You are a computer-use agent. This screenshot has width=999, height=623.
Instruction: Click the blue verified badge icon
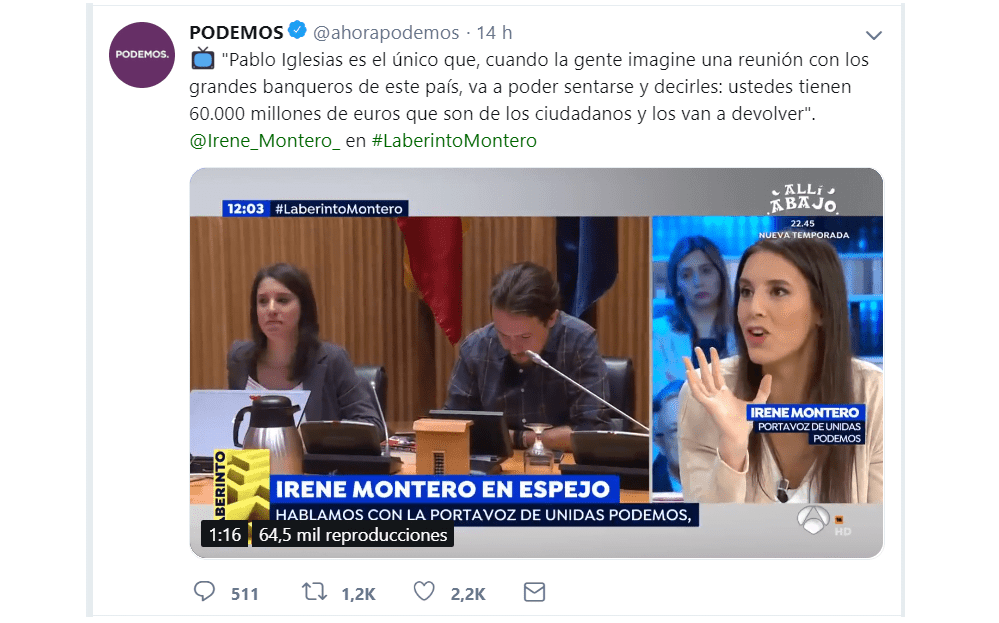tap(298, 30)
